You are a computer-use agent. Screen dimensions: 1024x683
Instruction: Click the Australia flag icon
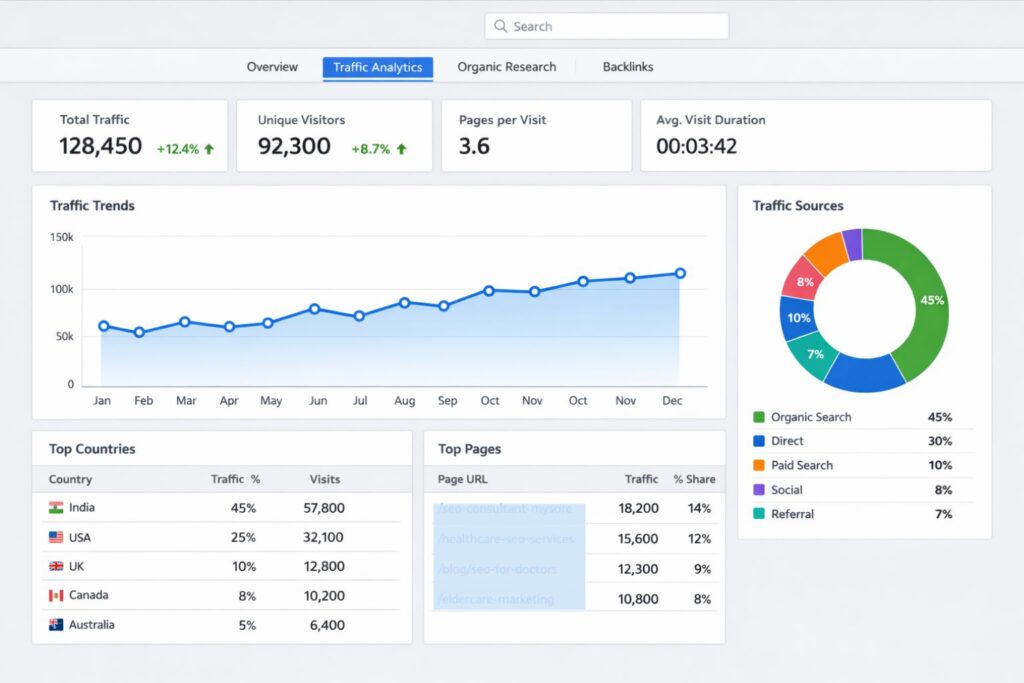[x=56, y=624]
